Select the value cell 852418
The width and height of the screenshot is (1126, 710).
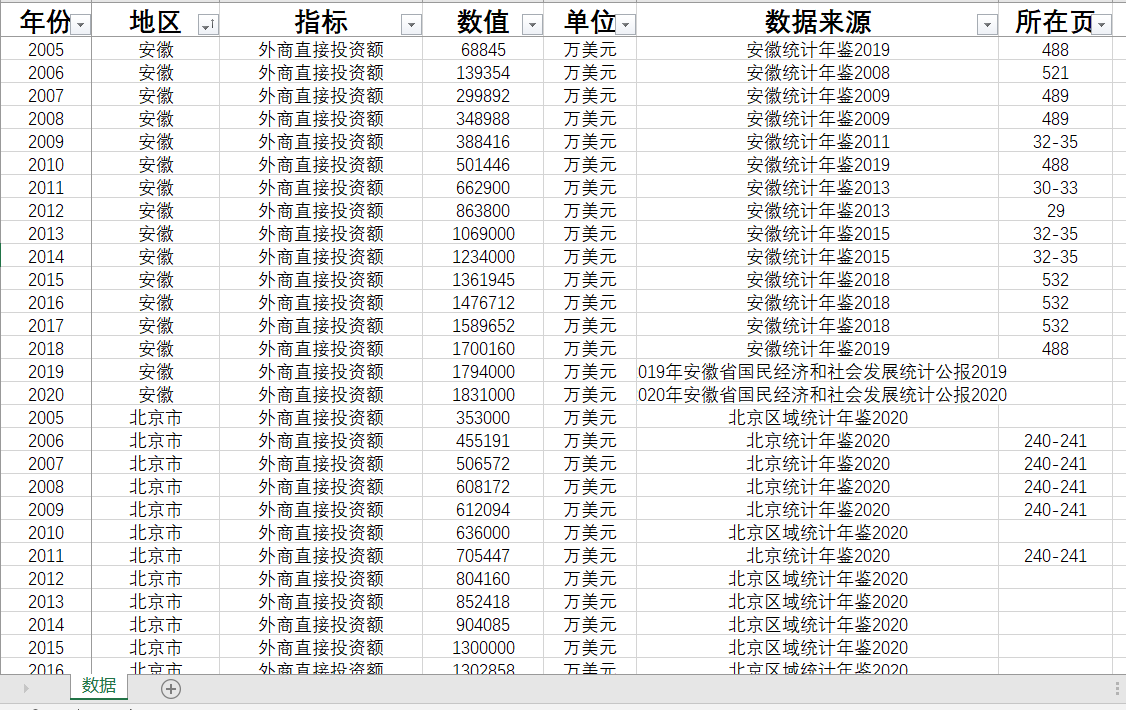click(483, 602)
